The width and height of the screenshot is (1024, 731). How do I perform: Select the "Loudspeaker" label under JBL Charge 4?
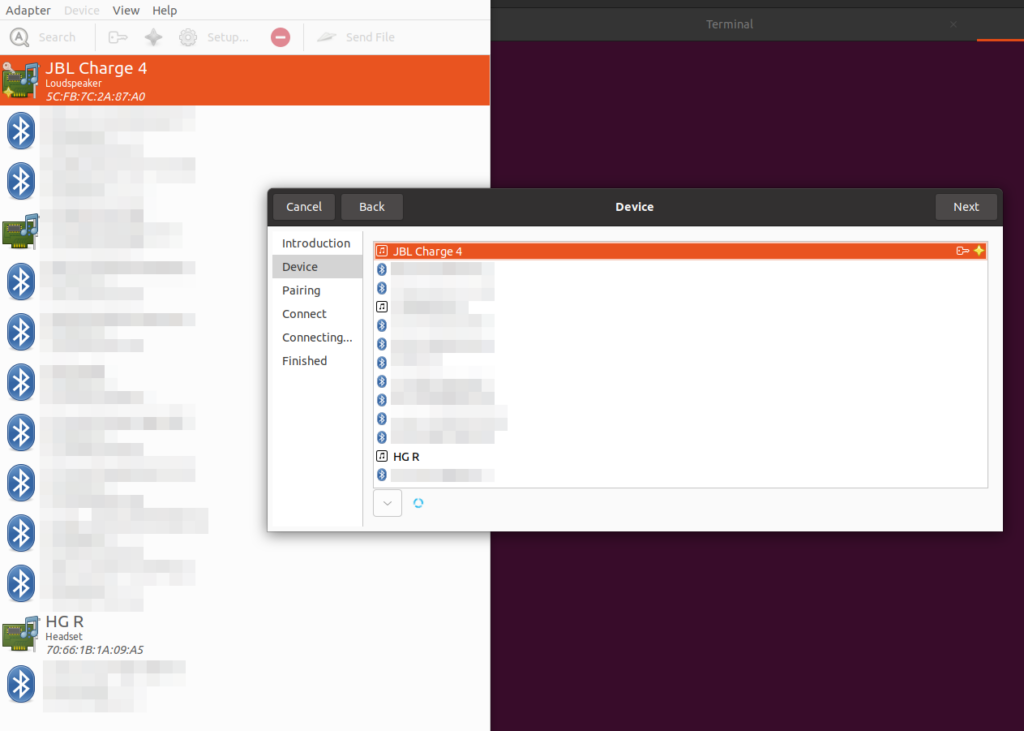point(73,84)
